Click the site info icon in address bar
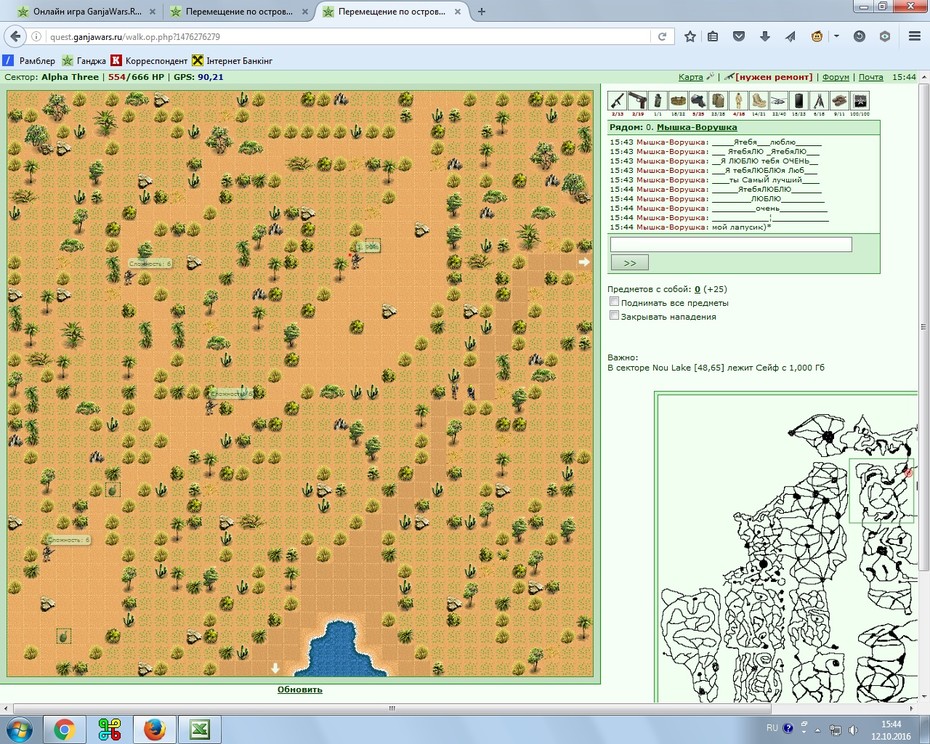Screen dimensions: 930x744 tap(36, 37)
